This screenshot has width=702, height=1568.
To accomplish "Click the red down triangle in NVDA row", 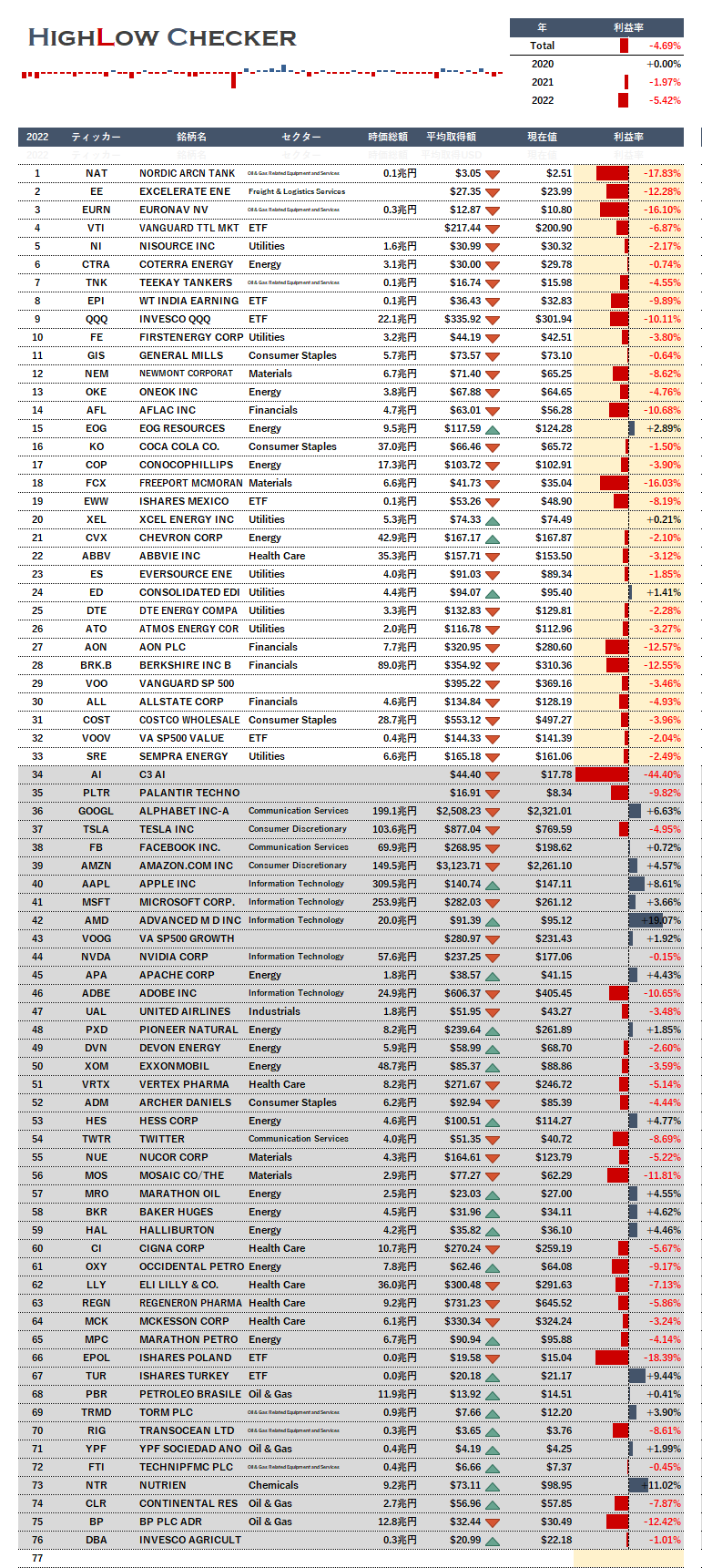I will (493, 958).
